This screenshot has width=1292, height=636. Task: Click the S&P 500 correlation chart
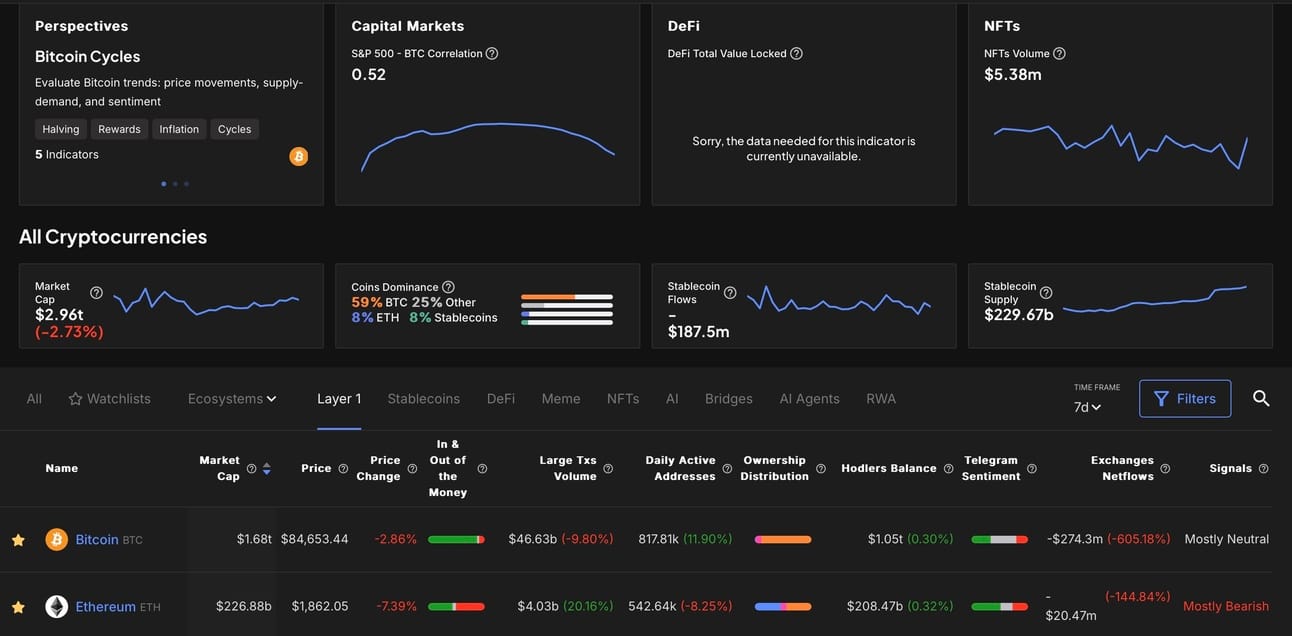[488, 147]
